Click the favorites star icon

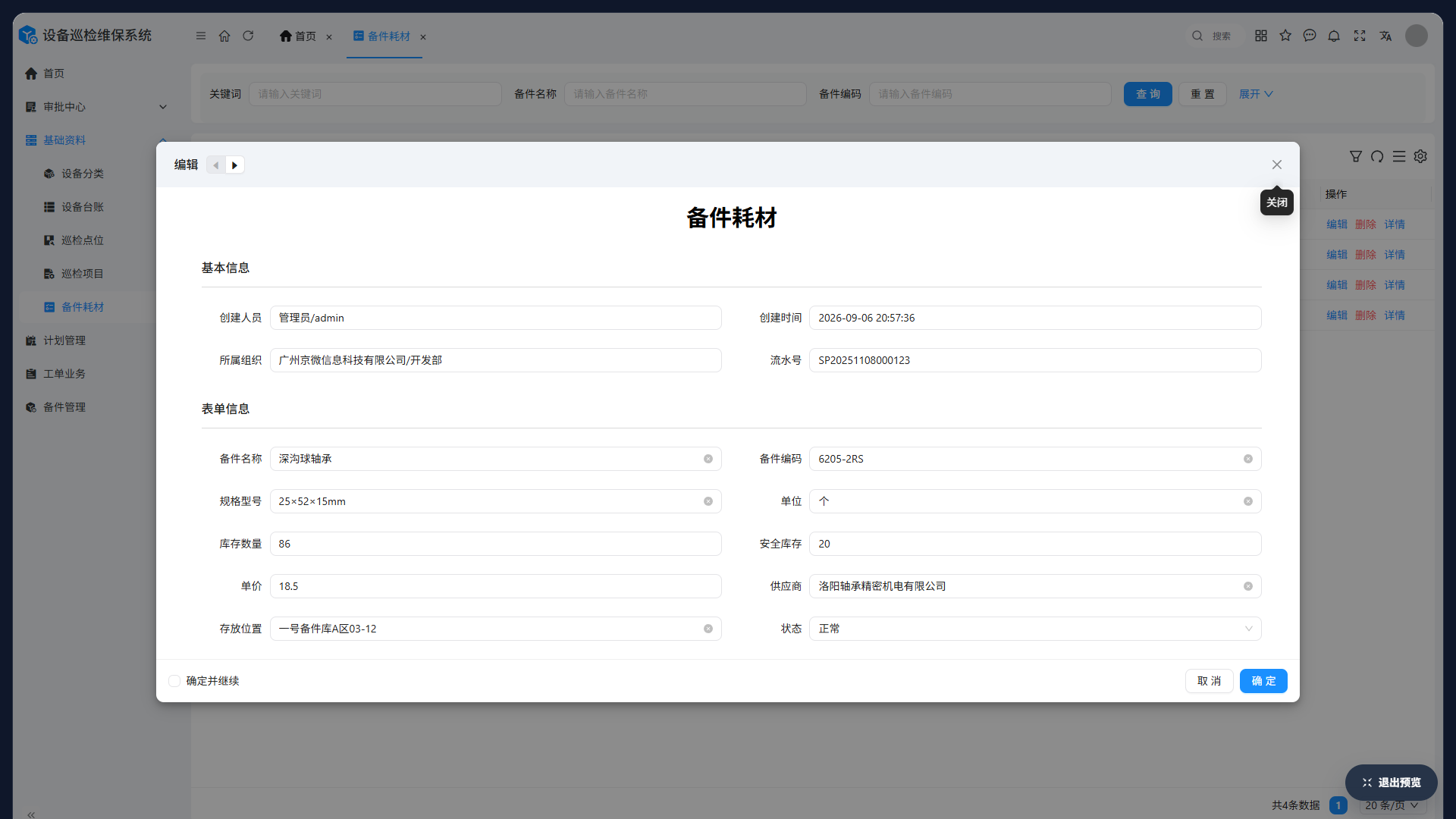tap(1285, 36)
